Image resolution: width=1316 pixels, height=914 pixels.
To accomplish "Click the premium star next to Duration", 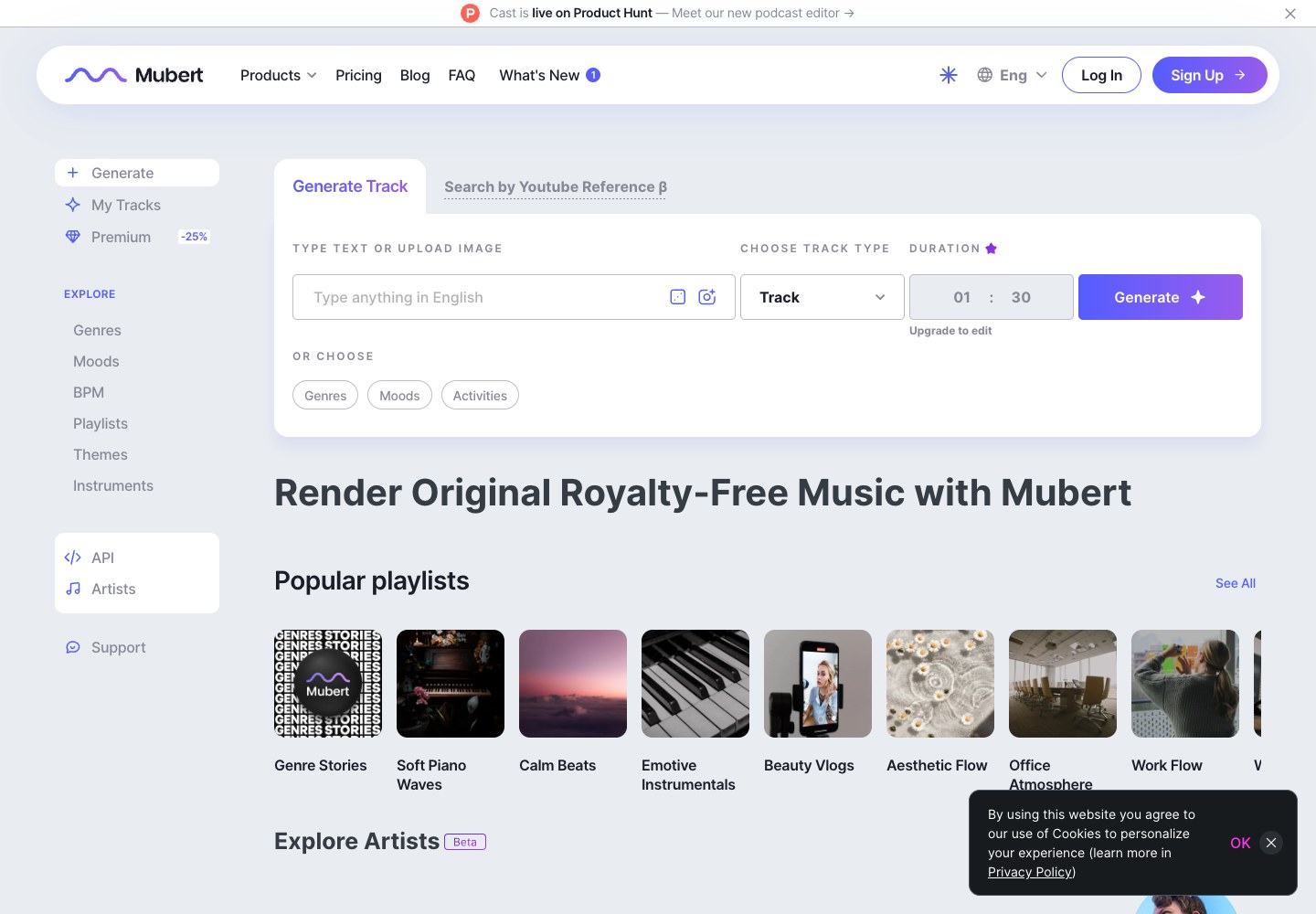I will click(991, 249).
